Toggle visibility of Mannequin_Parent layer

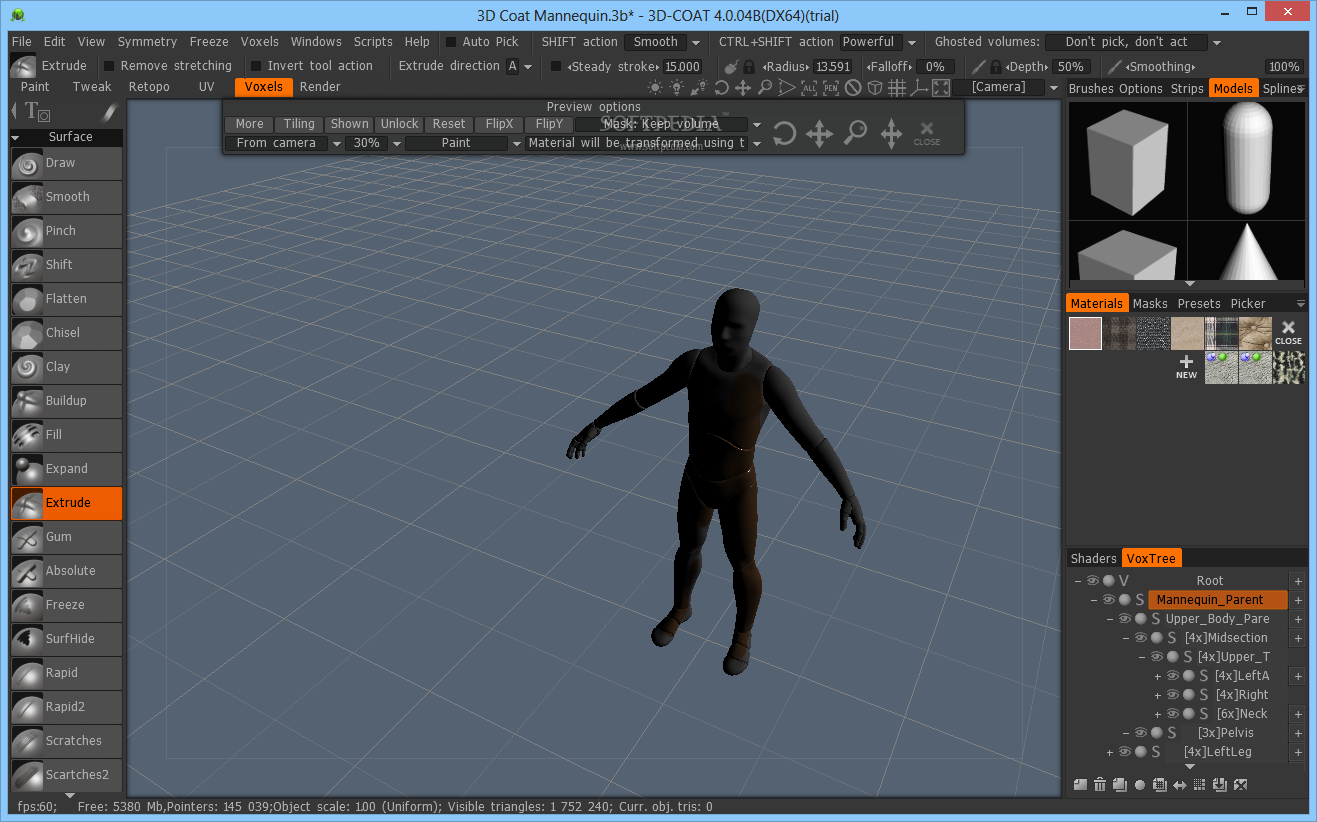[1109, 600]
